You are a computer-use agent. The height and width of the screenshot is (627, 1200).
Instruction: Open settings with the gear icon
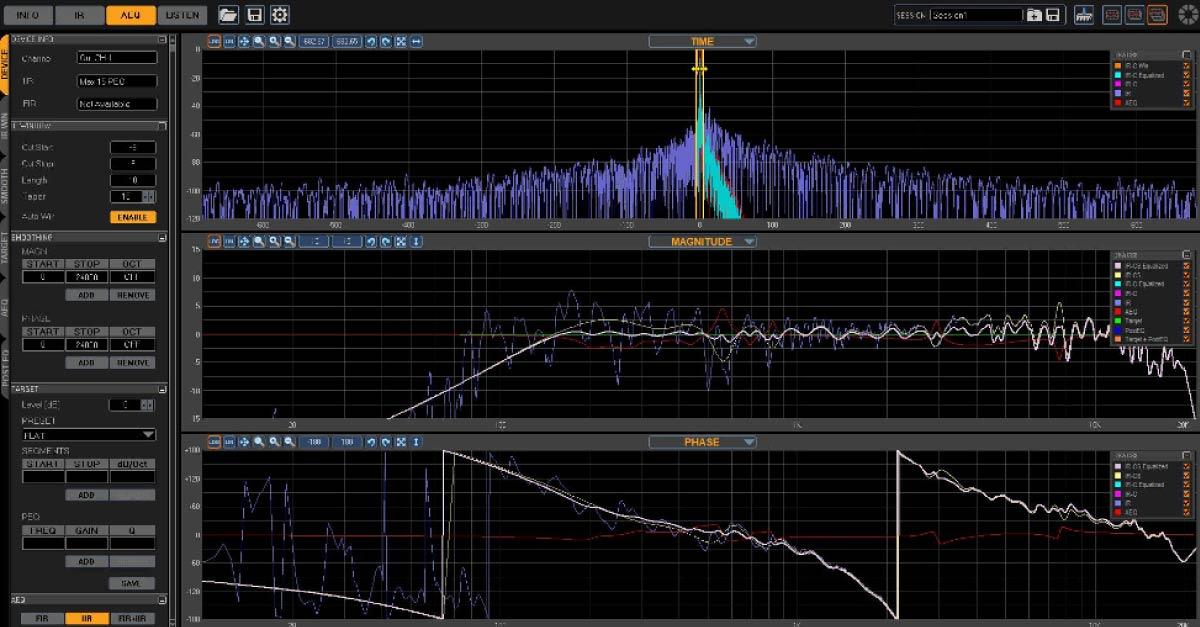280,15
